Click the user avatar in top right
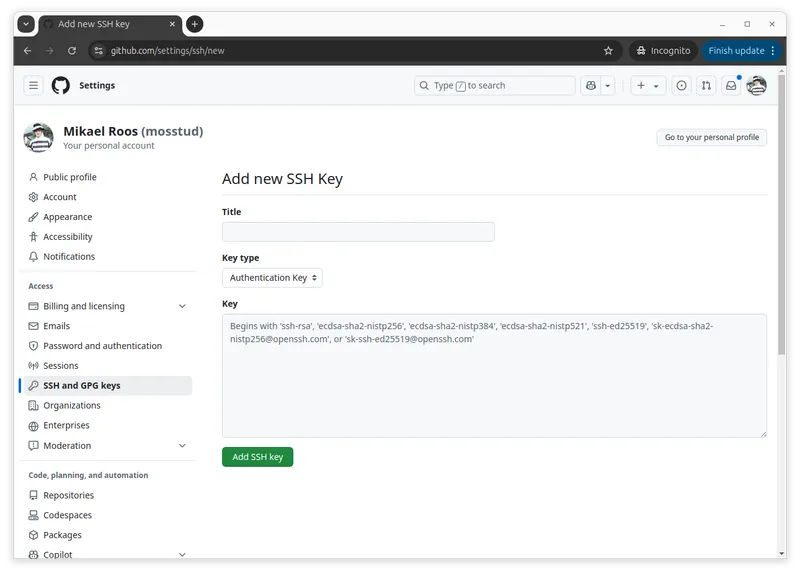 pyautogui.click(x=757, y=86)
